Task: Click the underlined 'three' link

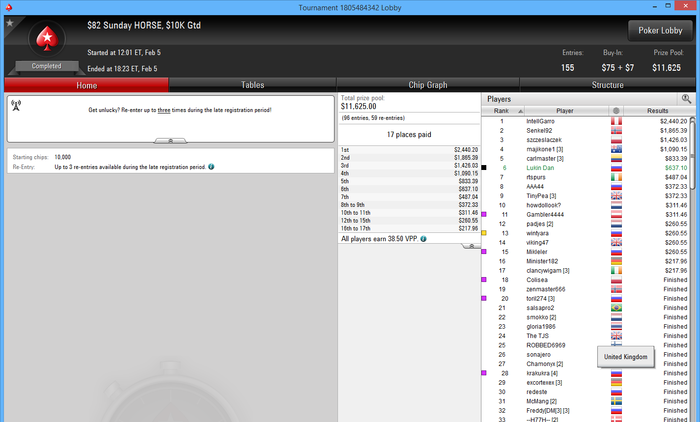Action: 164,110
